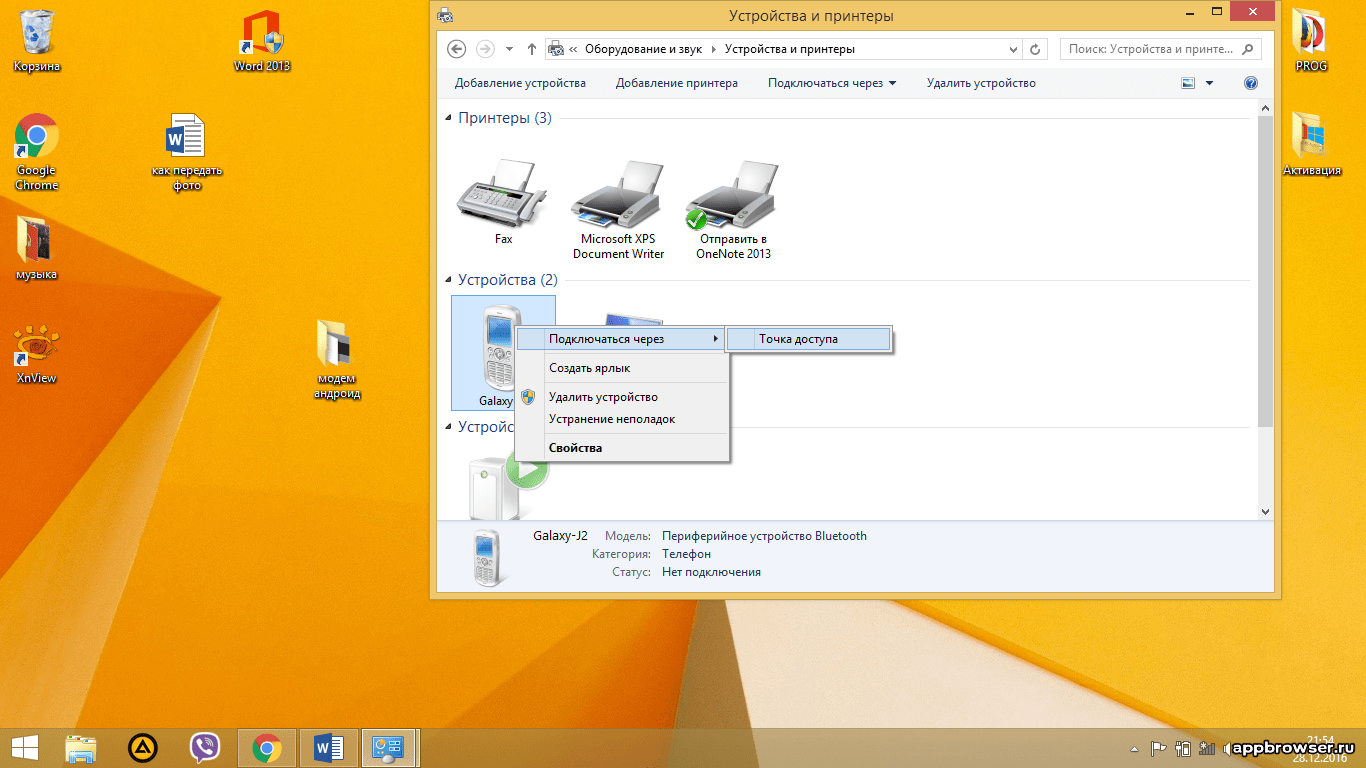This screenshot has height=768, width=1366.
Task: Click the search devices input field
Action: (1150, 49)
